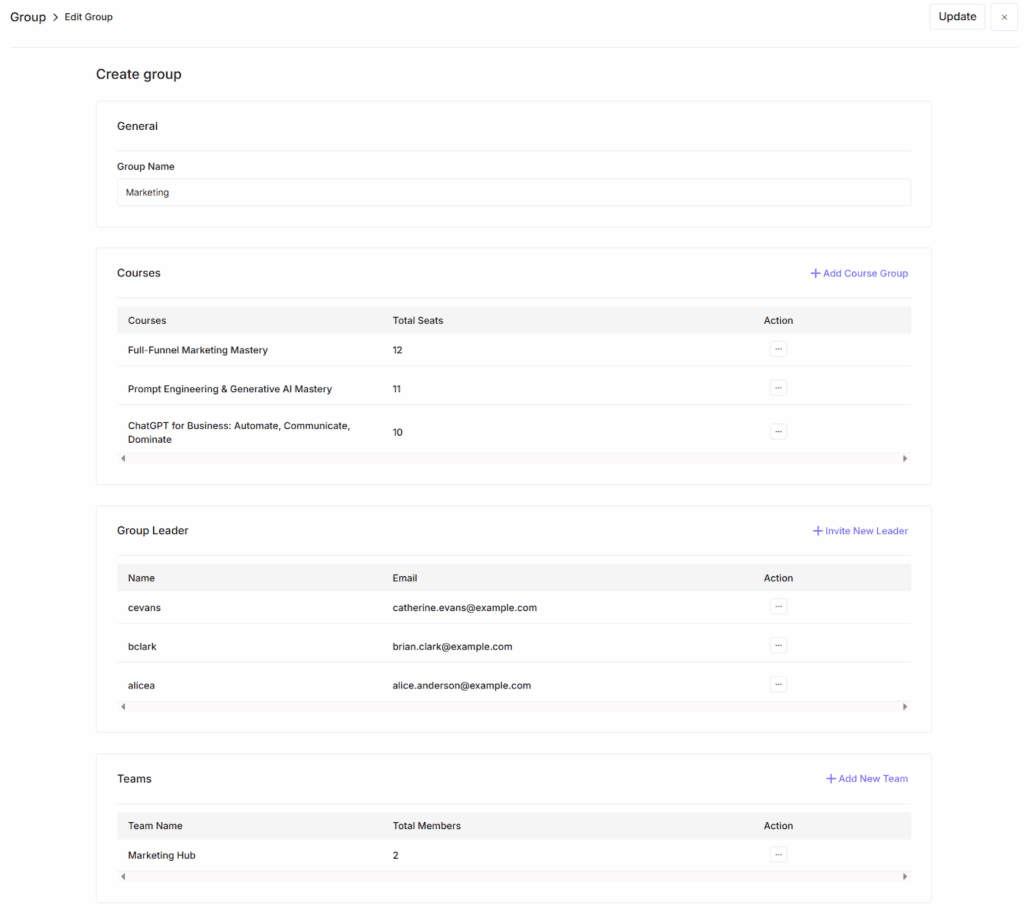Navigate back via the Group breadcrumb
This screenshot has width=1024, height=913.
pos(27,16)
